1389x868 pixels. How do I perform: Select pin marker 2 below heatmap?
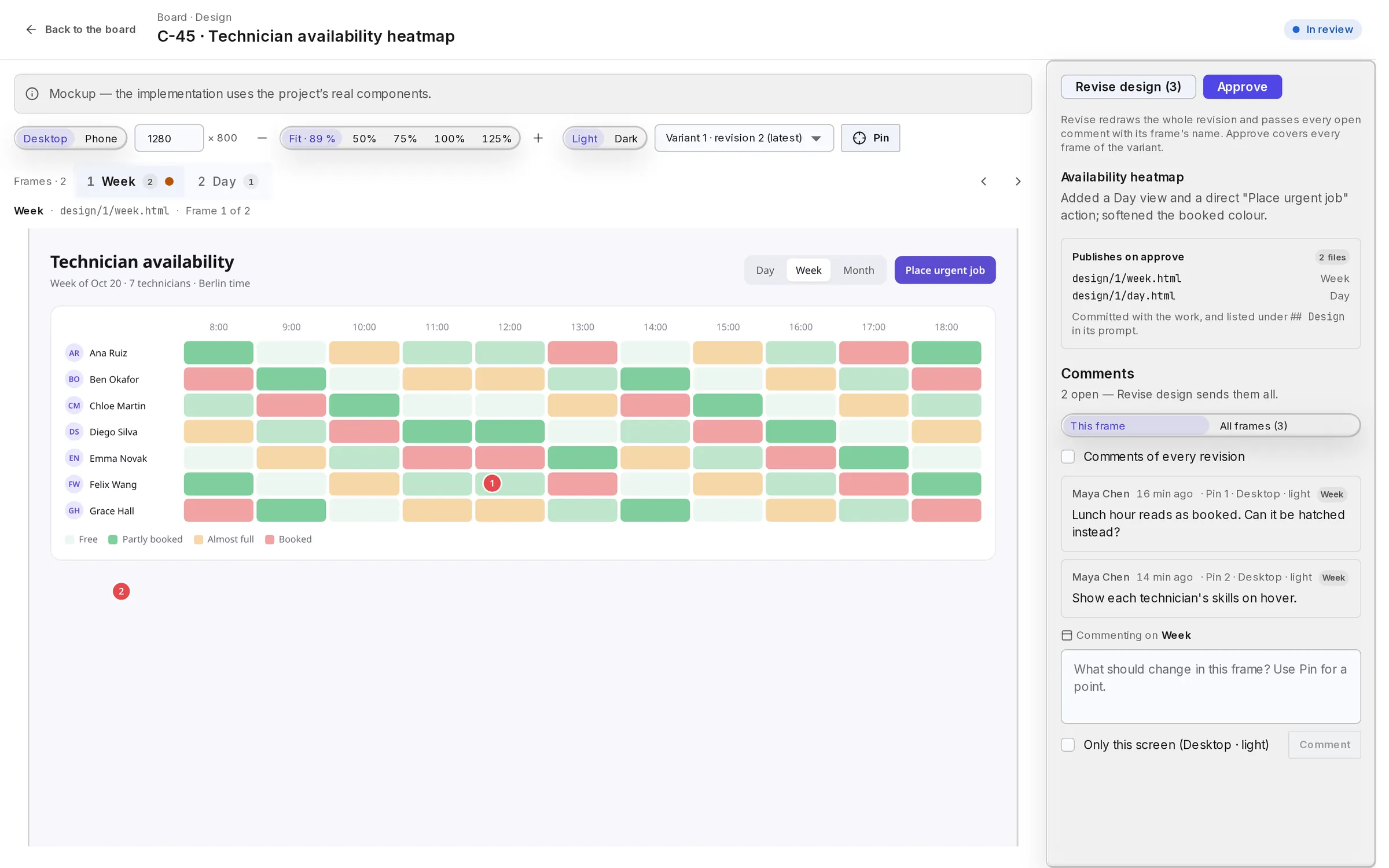121,591
